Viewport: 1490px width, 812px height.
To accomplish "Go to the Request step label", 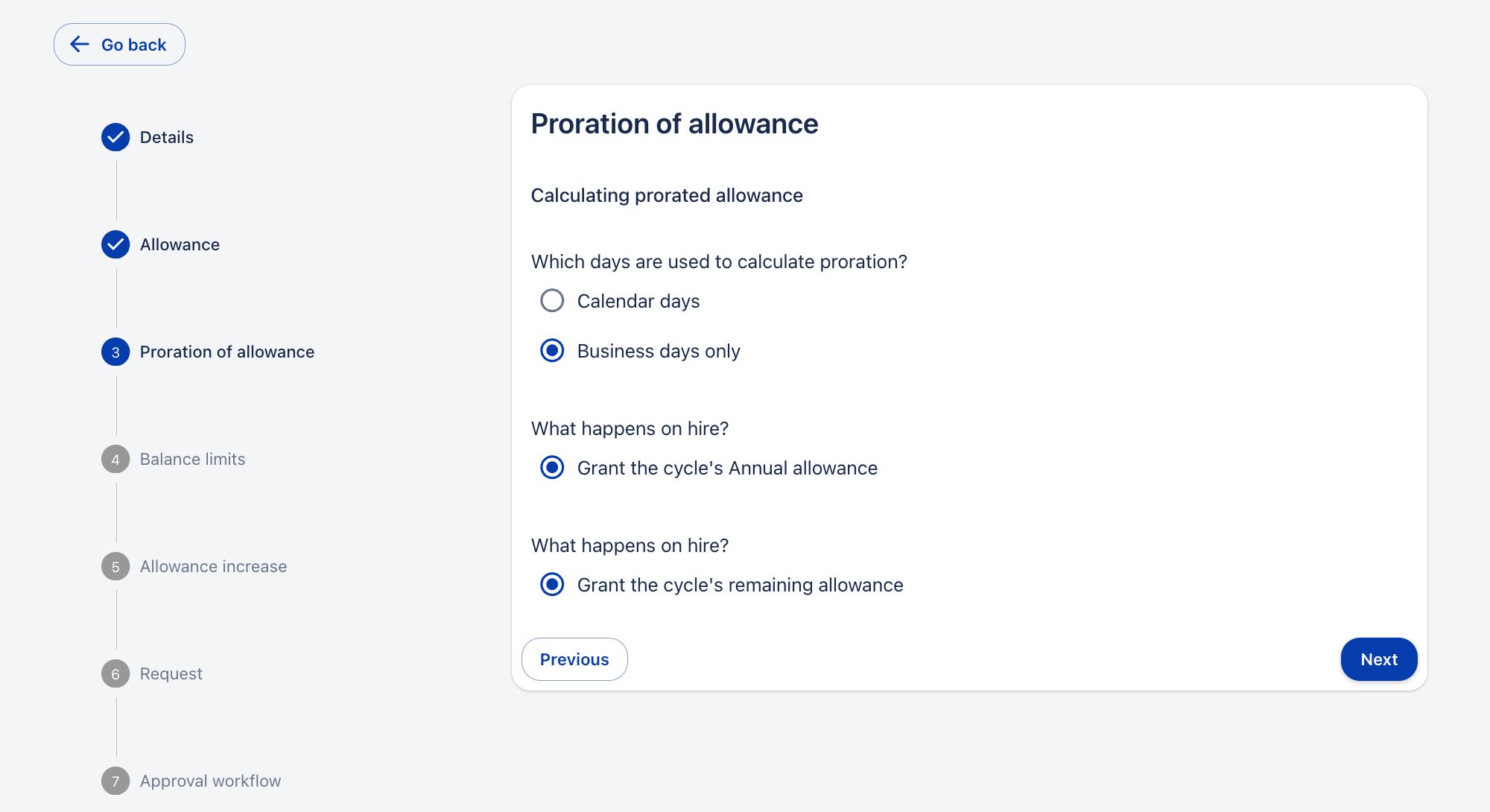I will [171, 673].
